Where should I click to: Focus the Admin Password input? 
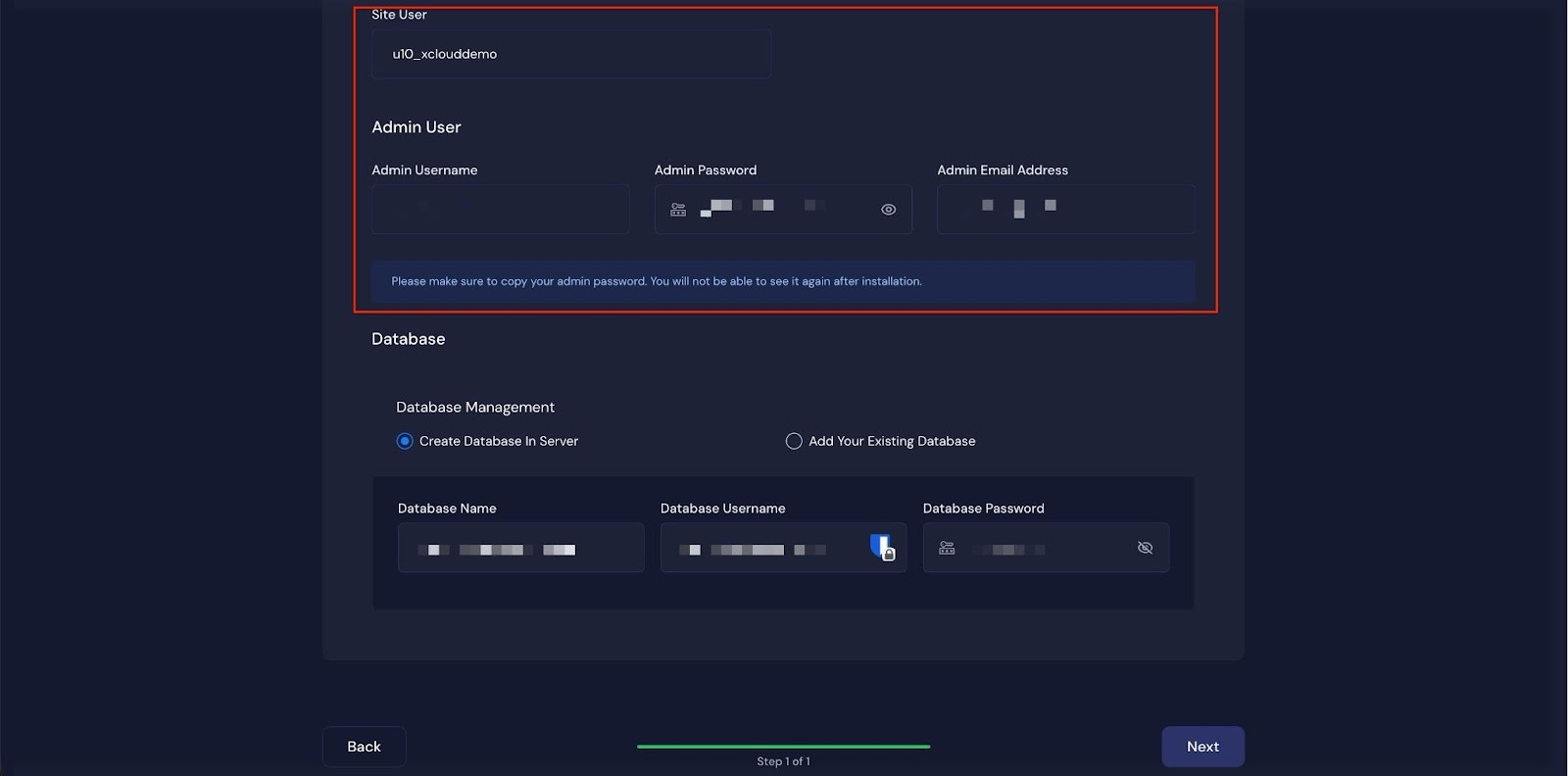coord(784,210)
